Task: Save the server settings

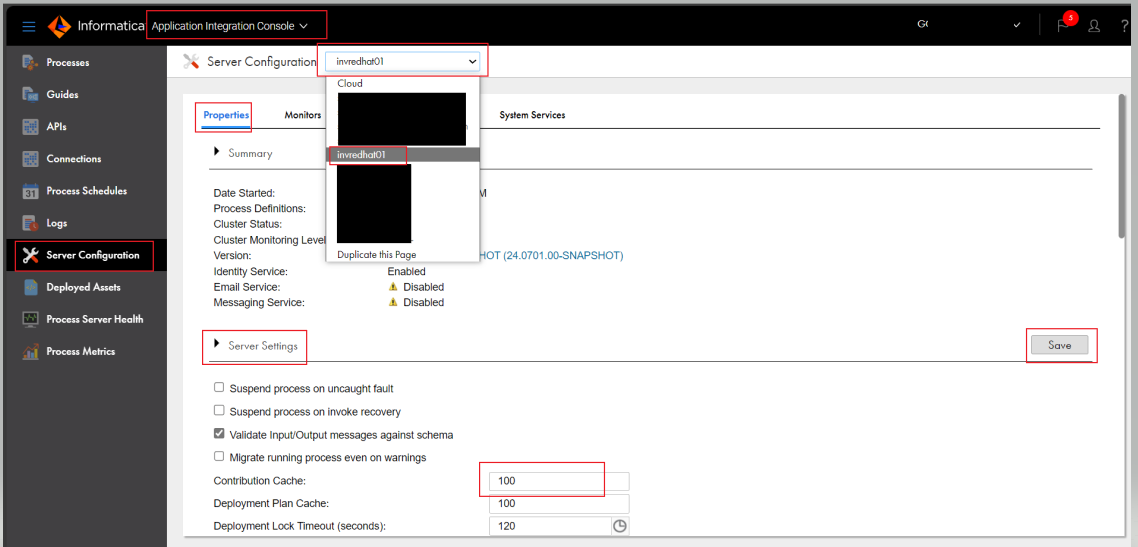Action: pos(1060,345)
